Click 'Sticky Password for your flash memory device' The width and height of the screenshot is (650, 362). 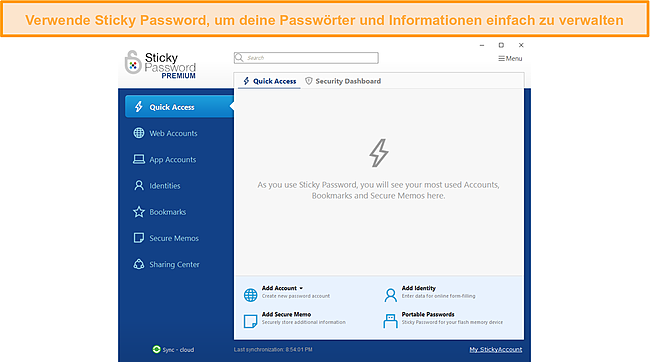point(452,322)
